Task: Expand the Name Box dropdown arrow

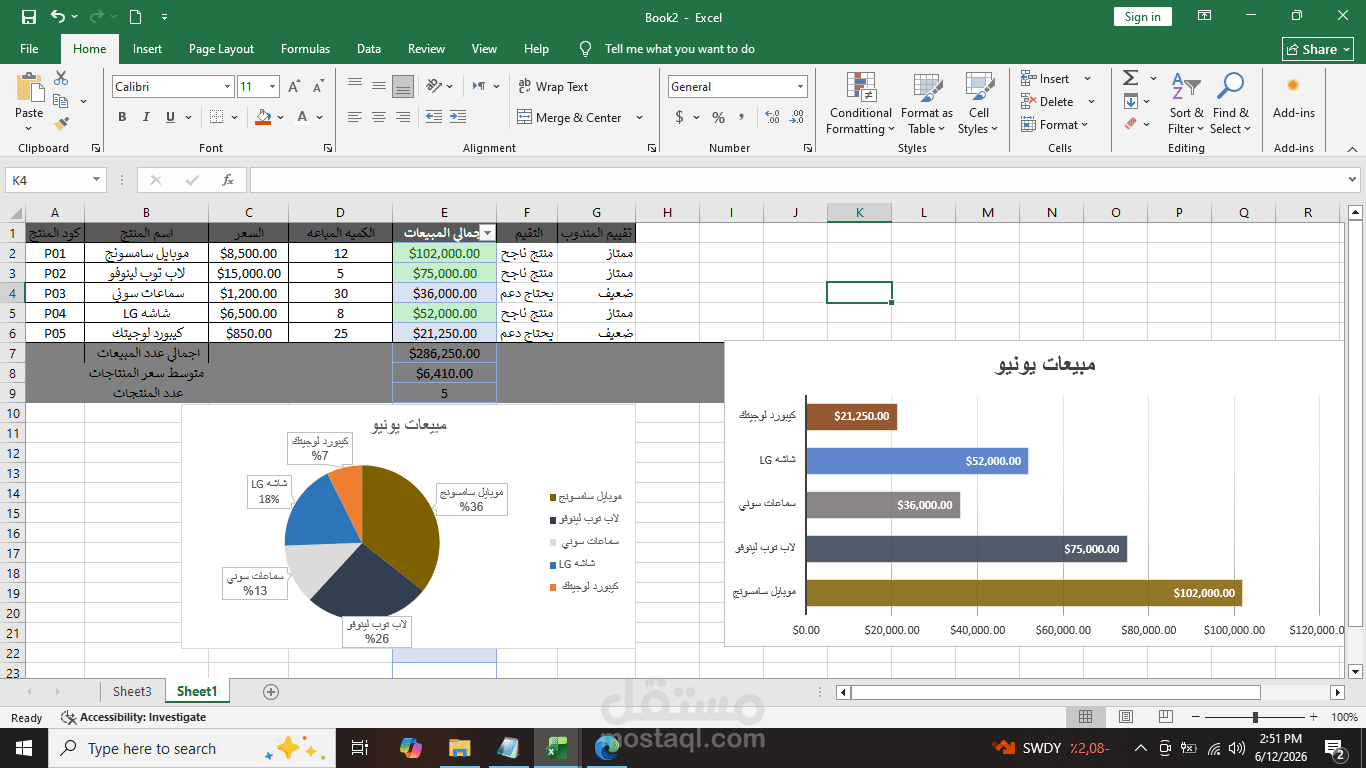Action: [97, 180]
